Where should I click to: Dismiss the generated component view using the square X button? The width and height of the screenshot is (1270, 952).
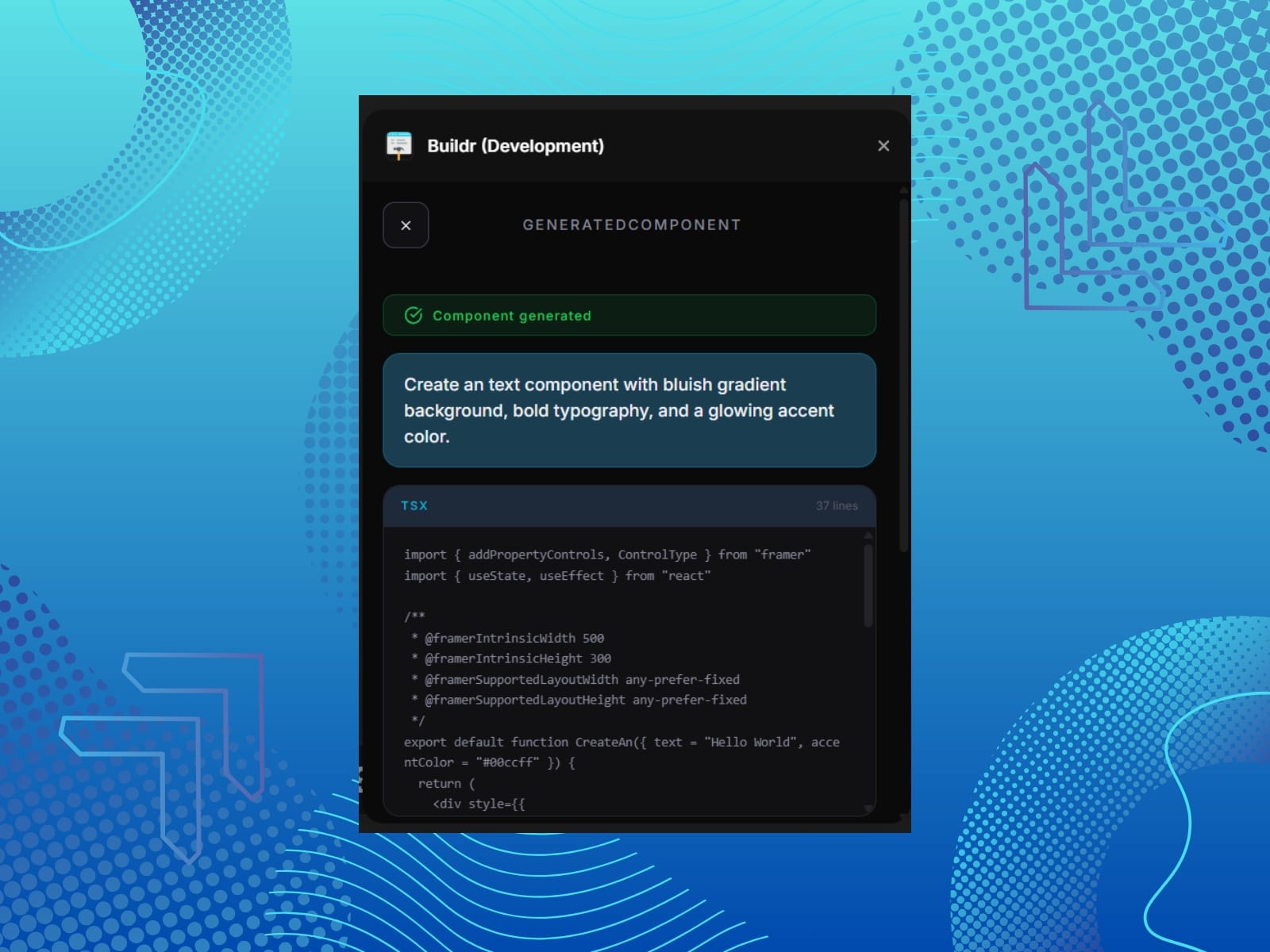[x=406, y=225]
